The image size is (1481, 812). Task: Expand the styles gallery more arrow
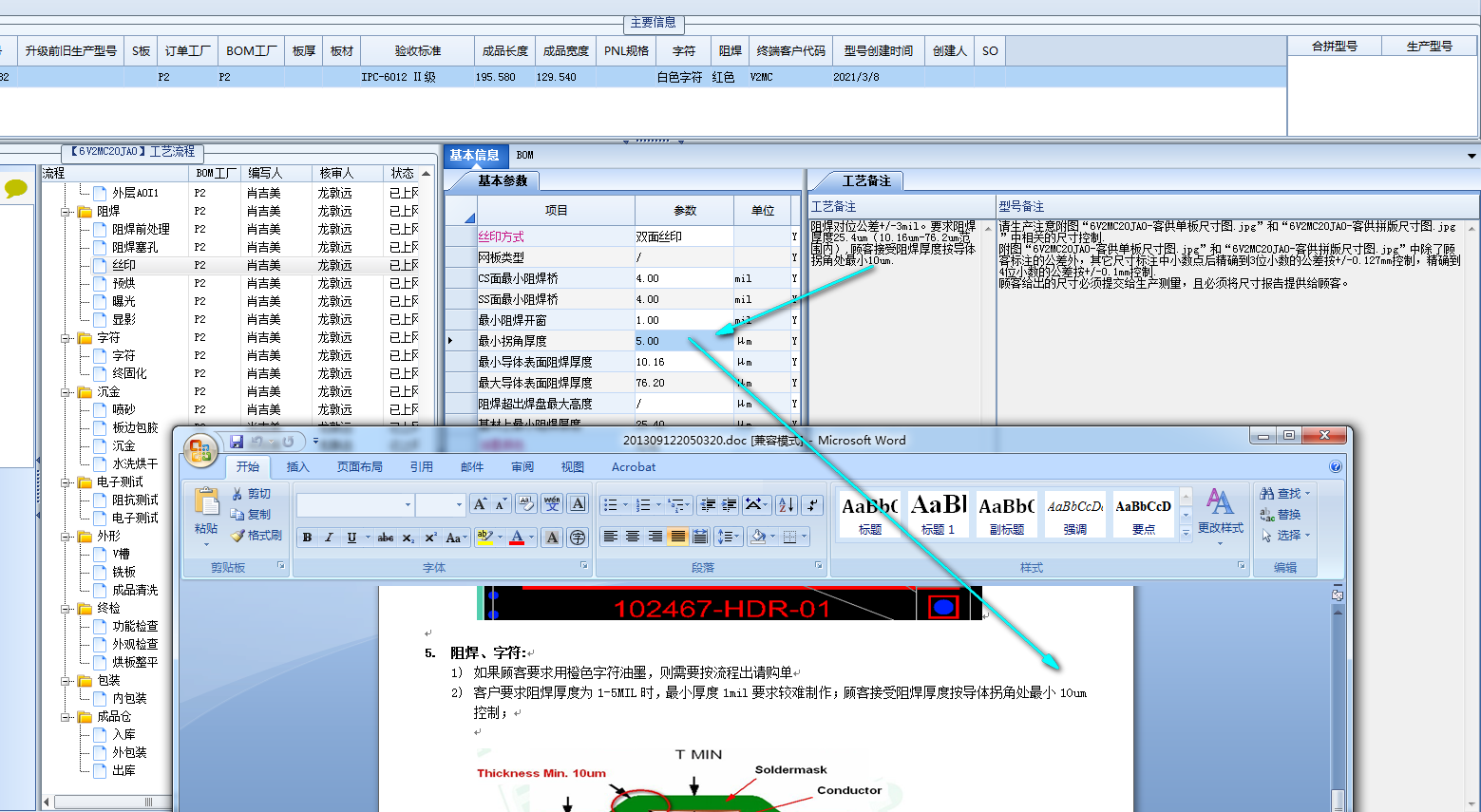point(1186,534)
